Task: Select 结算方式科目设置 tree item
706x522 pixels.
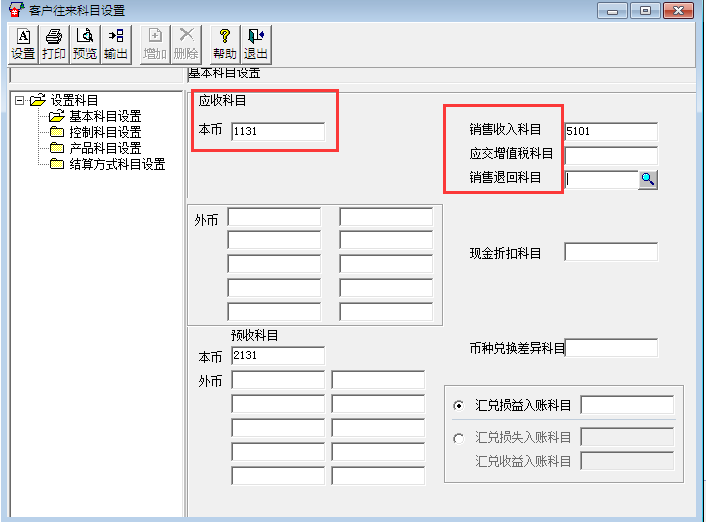Action: tap(116, 164)
